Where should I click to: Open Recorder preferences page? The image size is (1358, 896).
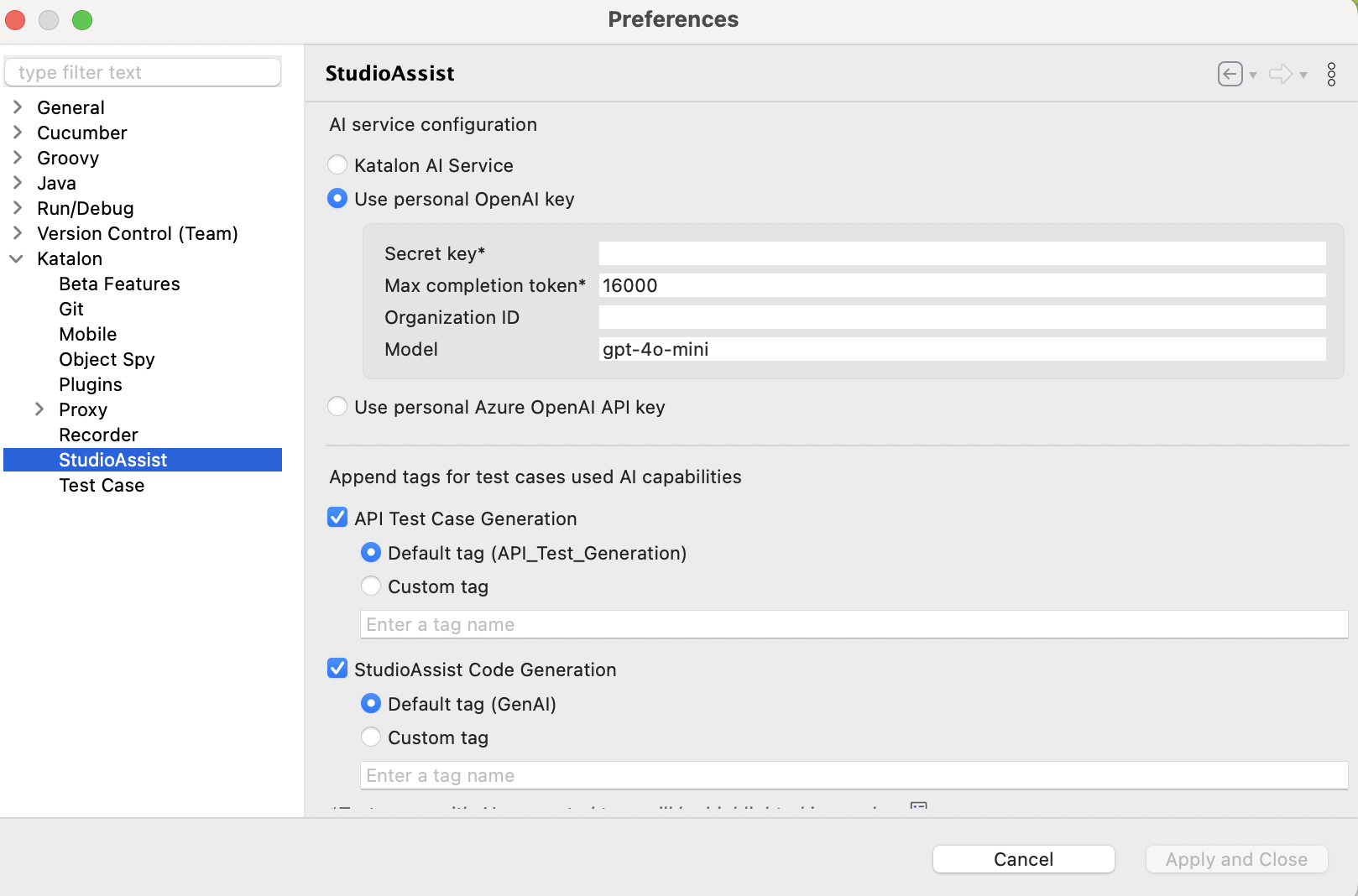pyautogui.click(x=98, y=435)
